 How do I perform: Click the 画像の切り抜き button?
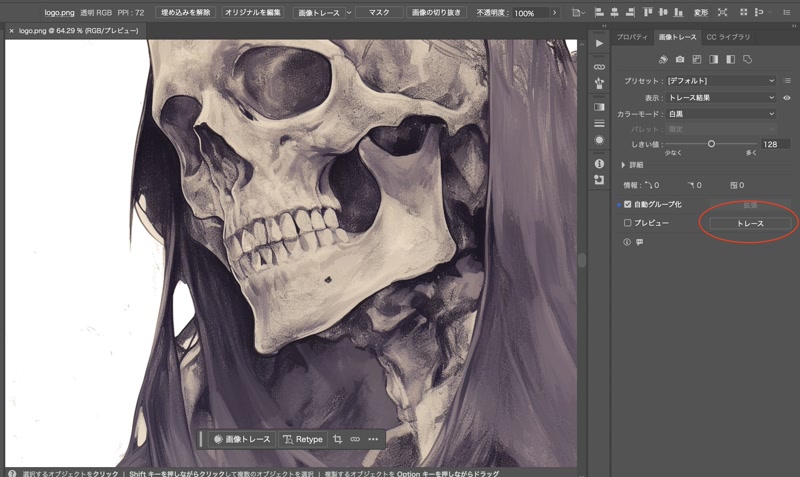[436, 12]
